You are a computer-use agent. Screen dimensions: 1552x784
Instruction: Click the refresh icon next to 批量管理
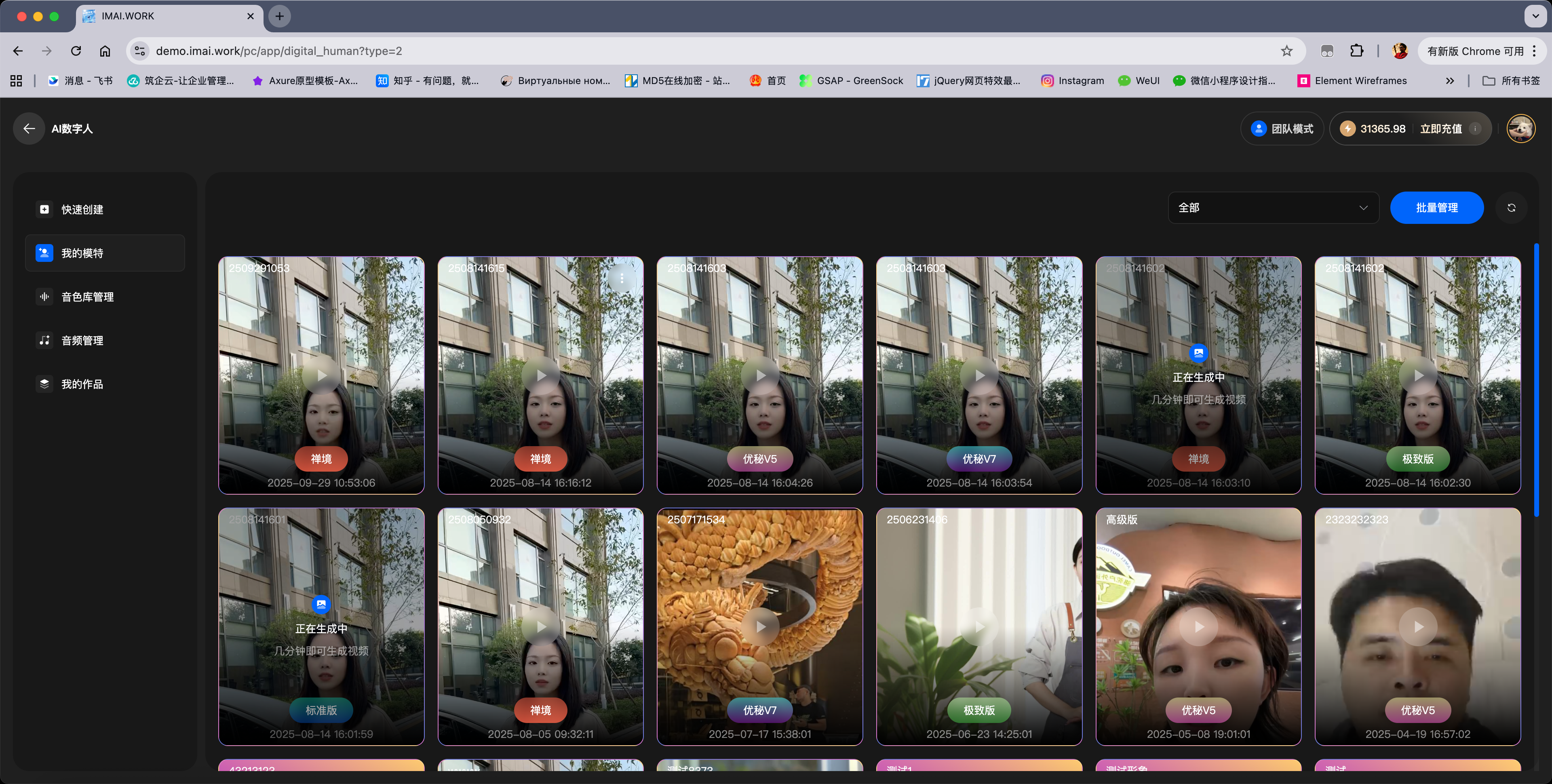click(1511, 208)
